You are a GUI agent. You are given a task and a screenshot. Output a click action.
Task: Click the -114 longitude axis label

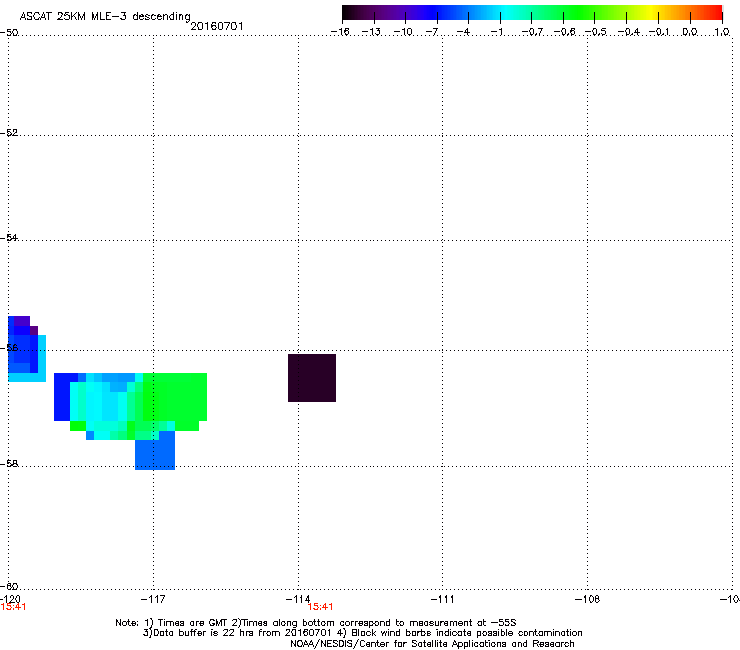click(x=298, y=599)
